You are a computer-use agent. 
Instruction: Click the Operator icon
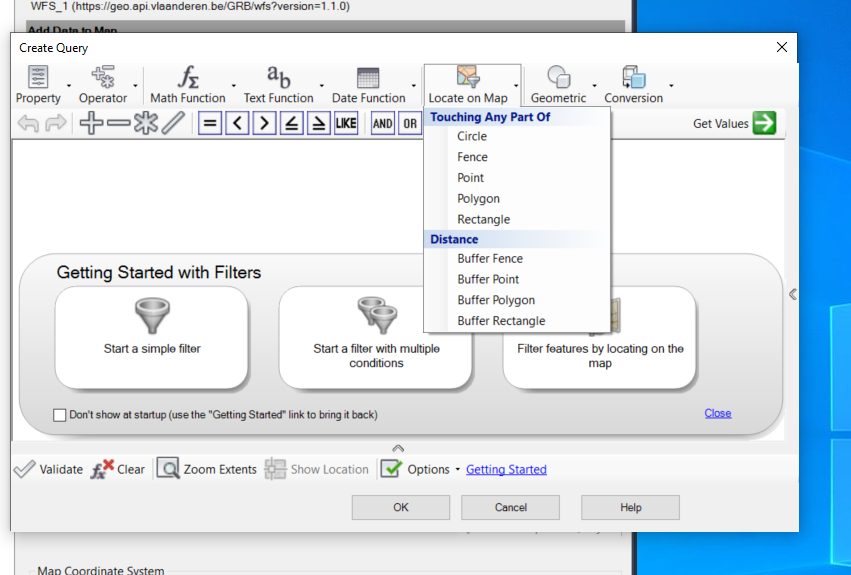pyautogui.click(x=103, y=77)
